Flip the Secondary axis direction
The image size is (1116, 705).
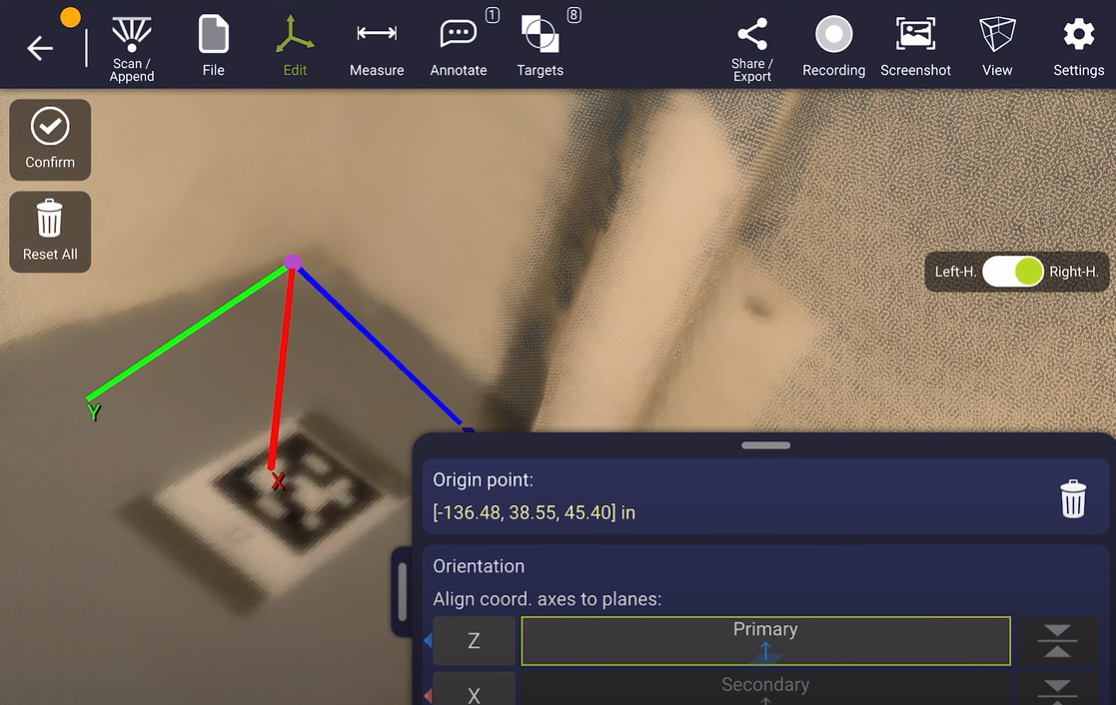[1057, 690]
